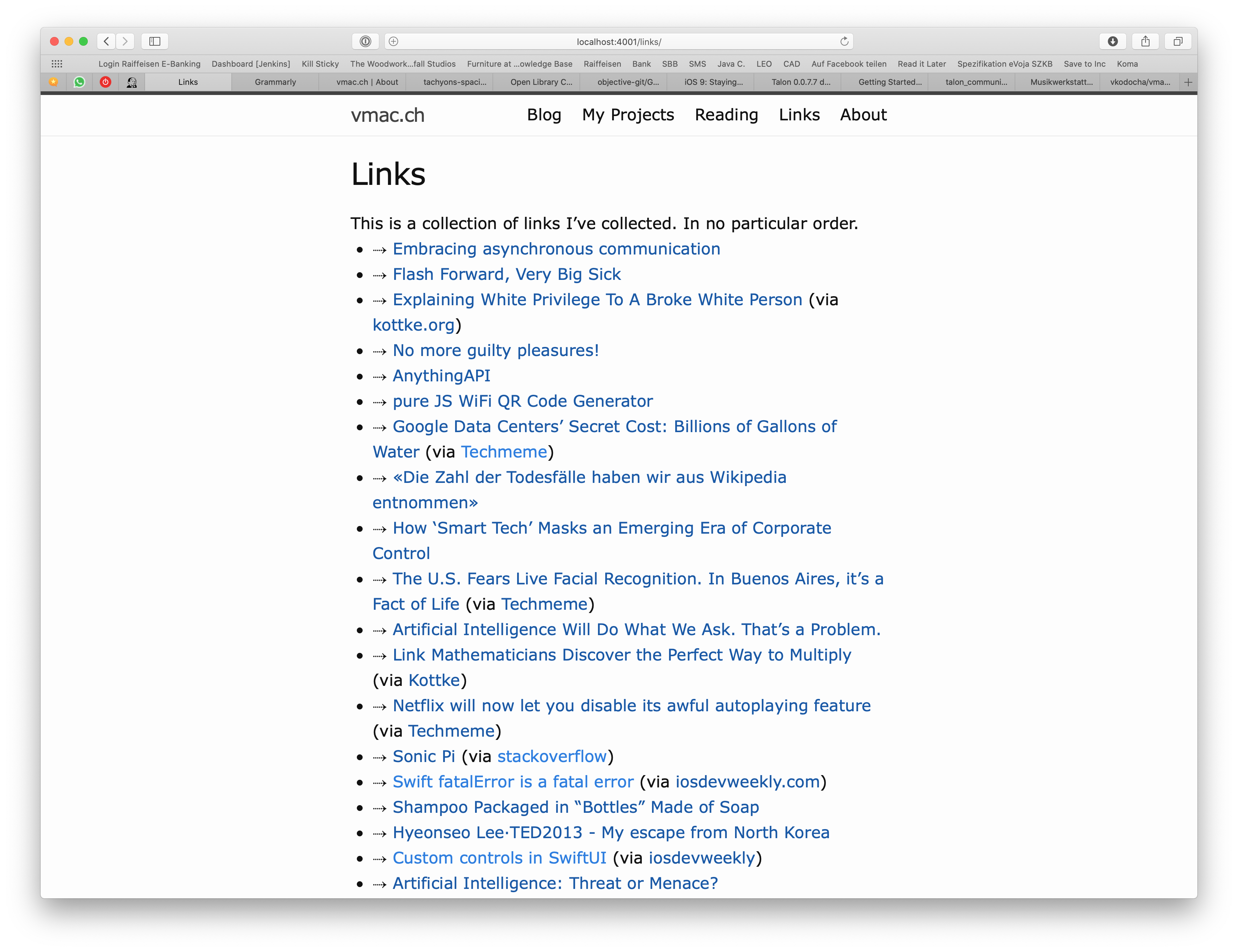Image resolution: width=1238 pixels, height=952 pixels.
Task: Click the 1Password extension icon
Action: (366, 41)
